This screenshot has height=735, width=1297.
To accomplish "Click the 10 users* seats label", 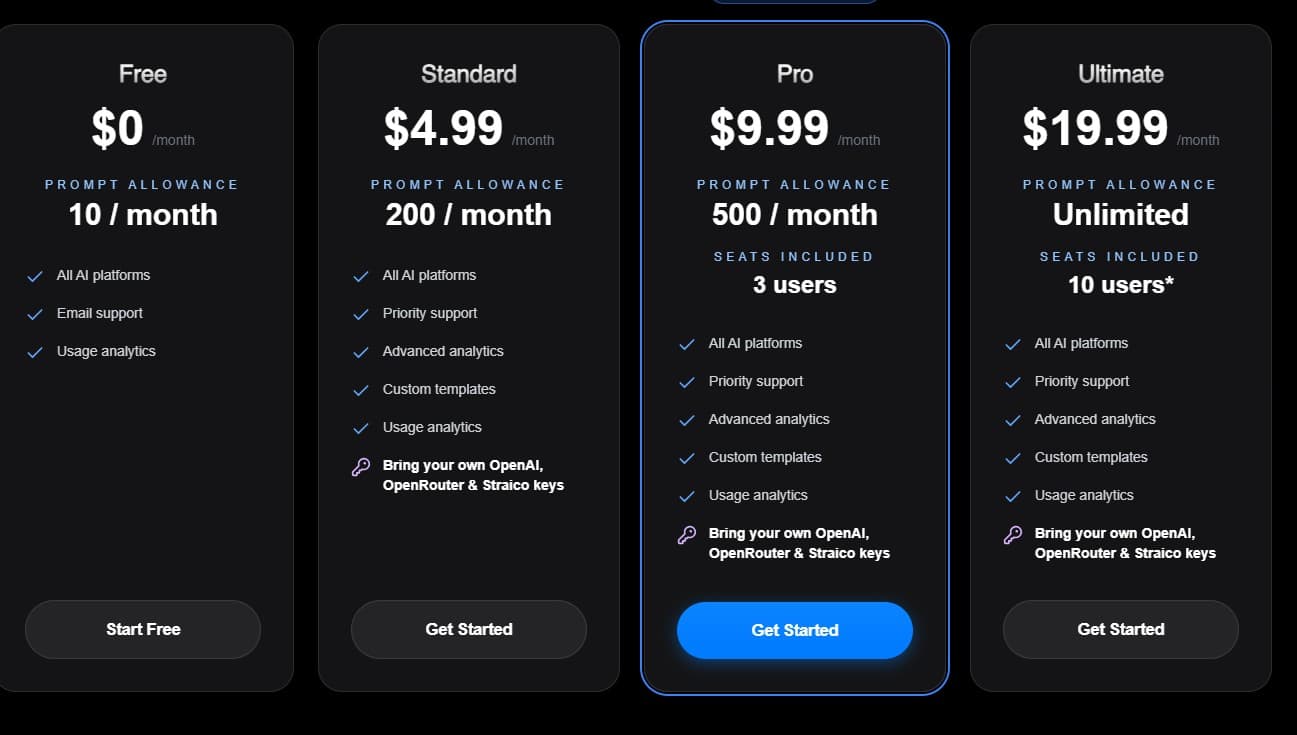I will pyautogui.click(x=1120, y=285).
